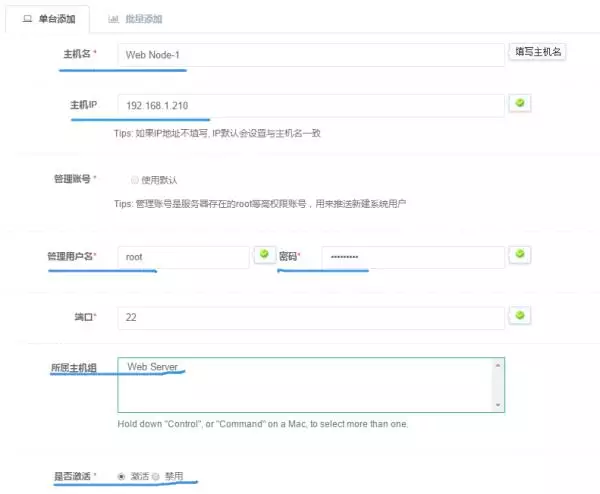Click green check icon beside root username

pos(264,254)
